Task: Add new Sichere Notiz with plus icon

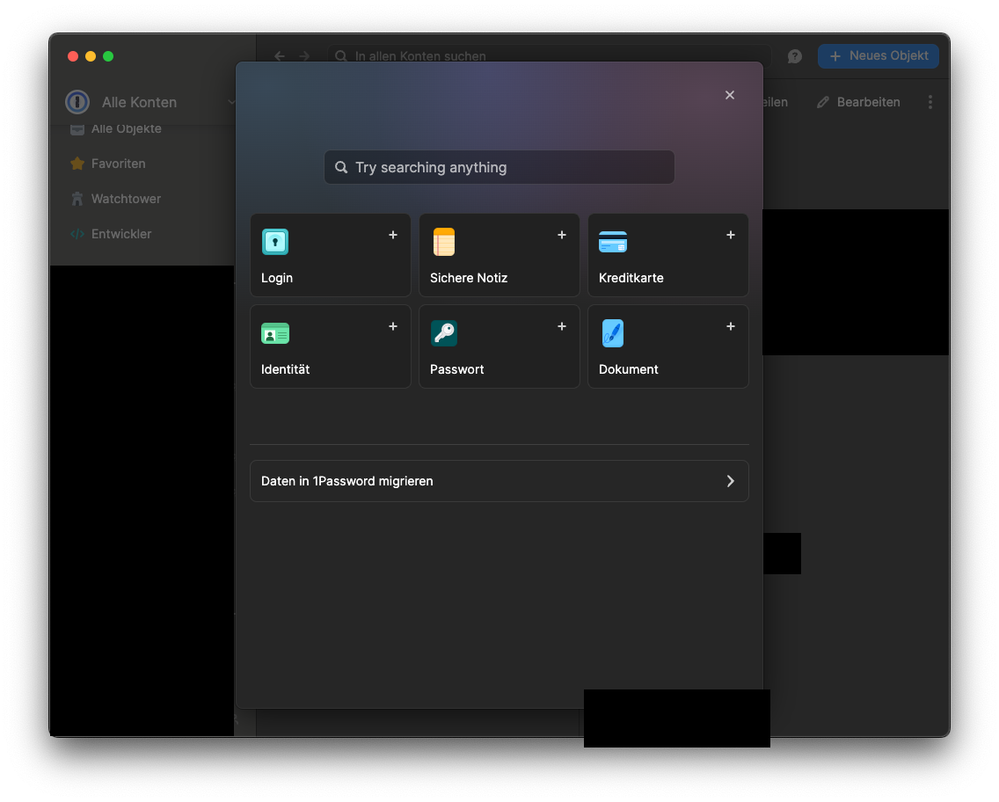Action: [562, 235]
